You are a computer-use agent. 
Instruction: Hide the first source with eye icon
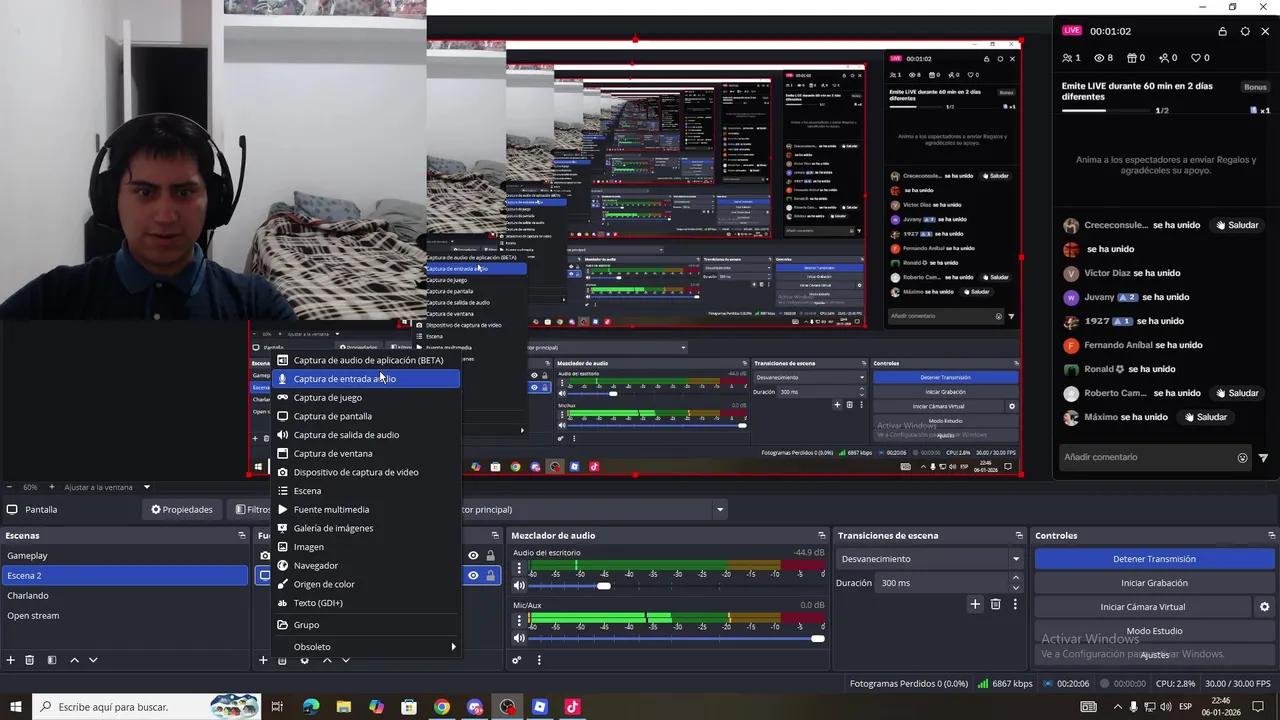pyautogui.click(x=474, y=556)
